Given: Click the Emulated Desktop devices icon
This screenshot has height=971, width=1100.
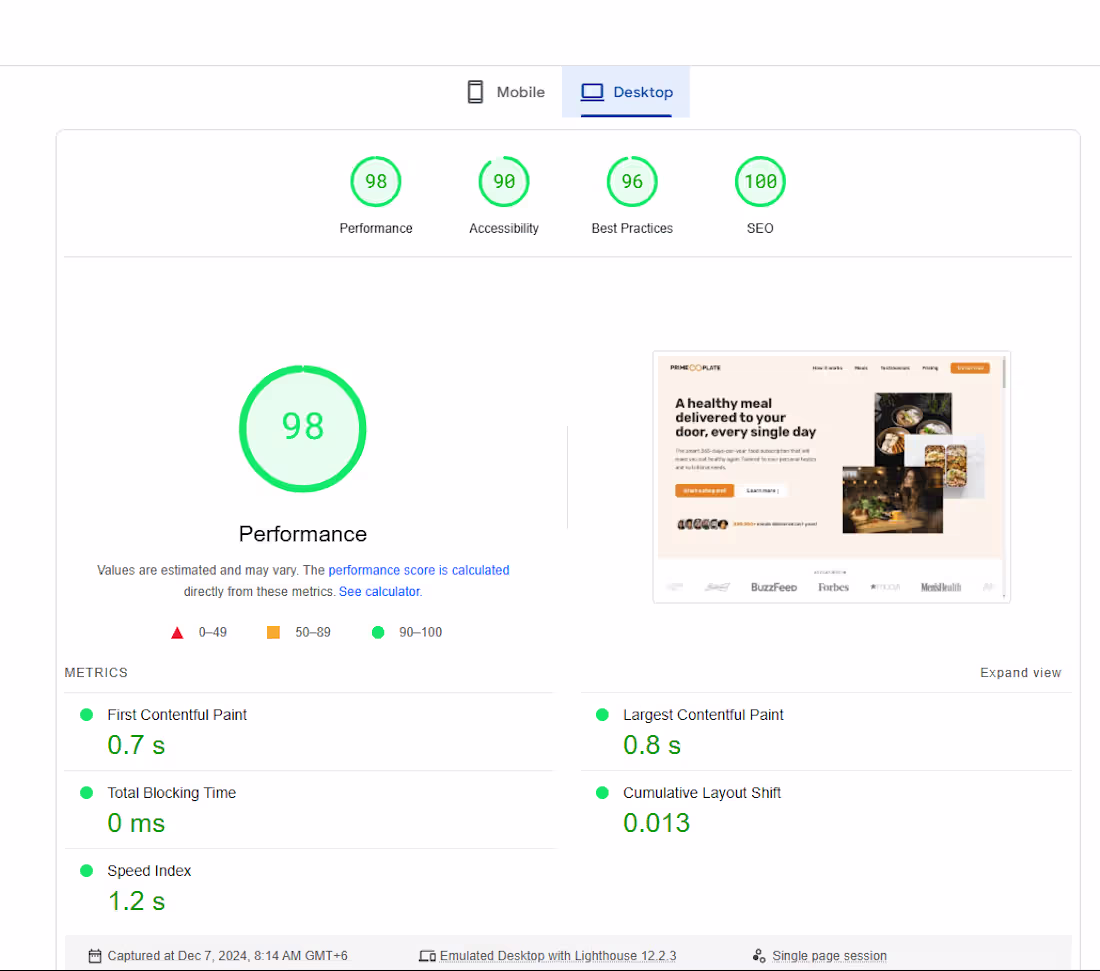Looking at the screenshot, I should [x=427, y=956].
